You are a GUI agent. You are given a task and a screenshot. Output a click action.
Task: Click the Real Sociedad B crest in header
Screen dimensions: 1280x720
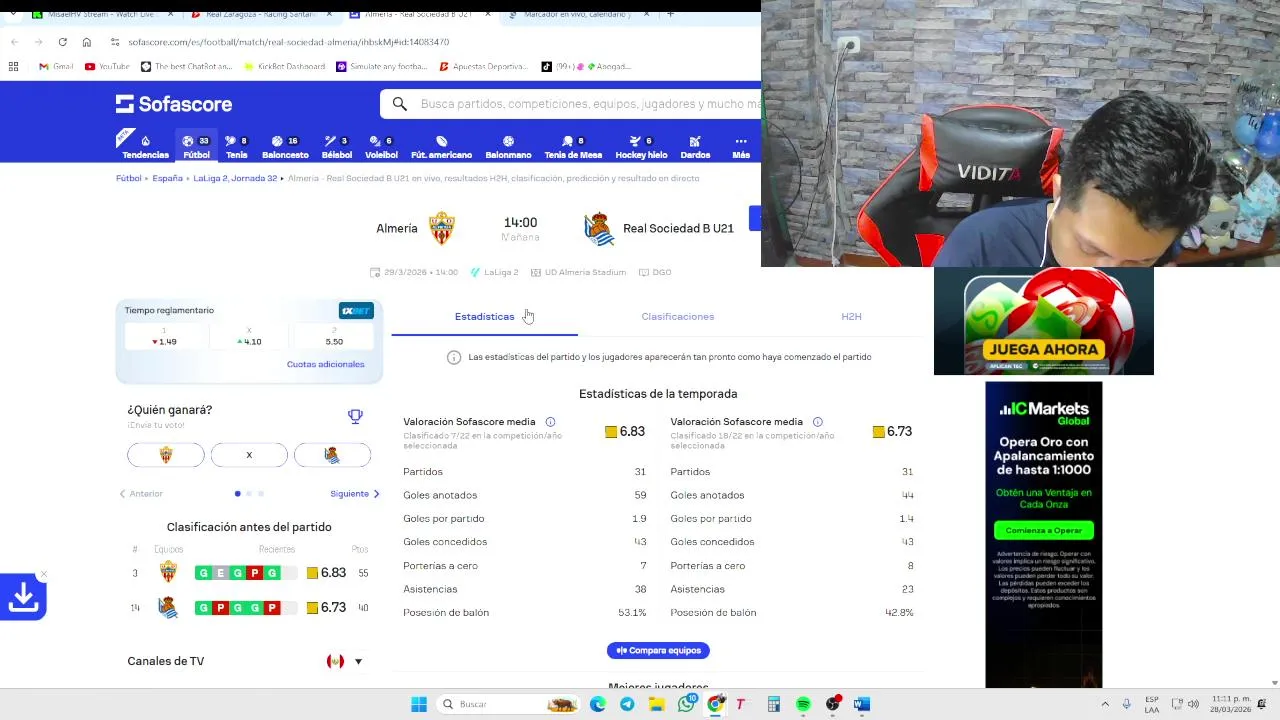pos(599,228)
